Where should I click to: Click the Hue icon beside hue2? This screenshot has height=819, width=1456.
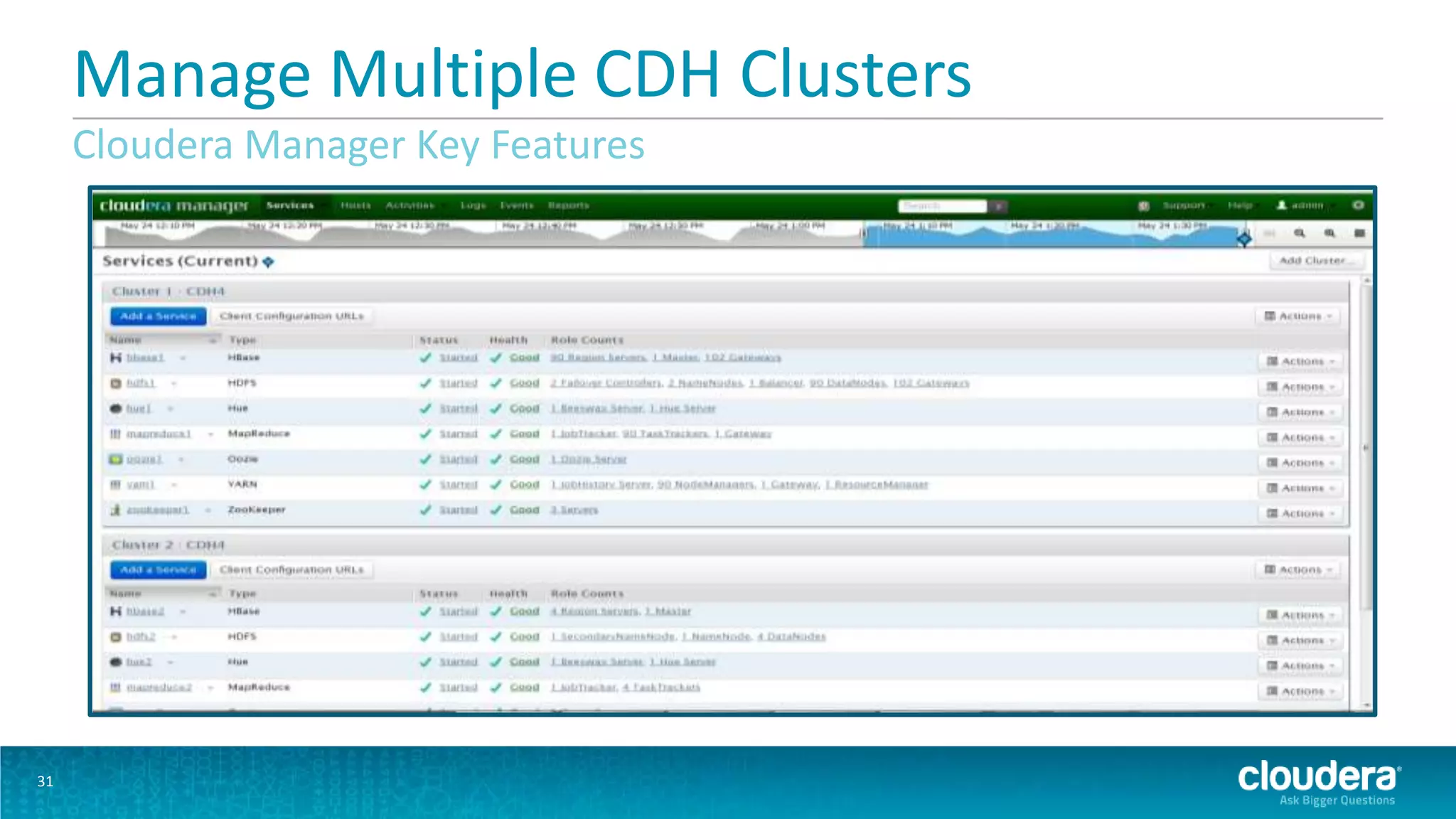click(116, 662)
